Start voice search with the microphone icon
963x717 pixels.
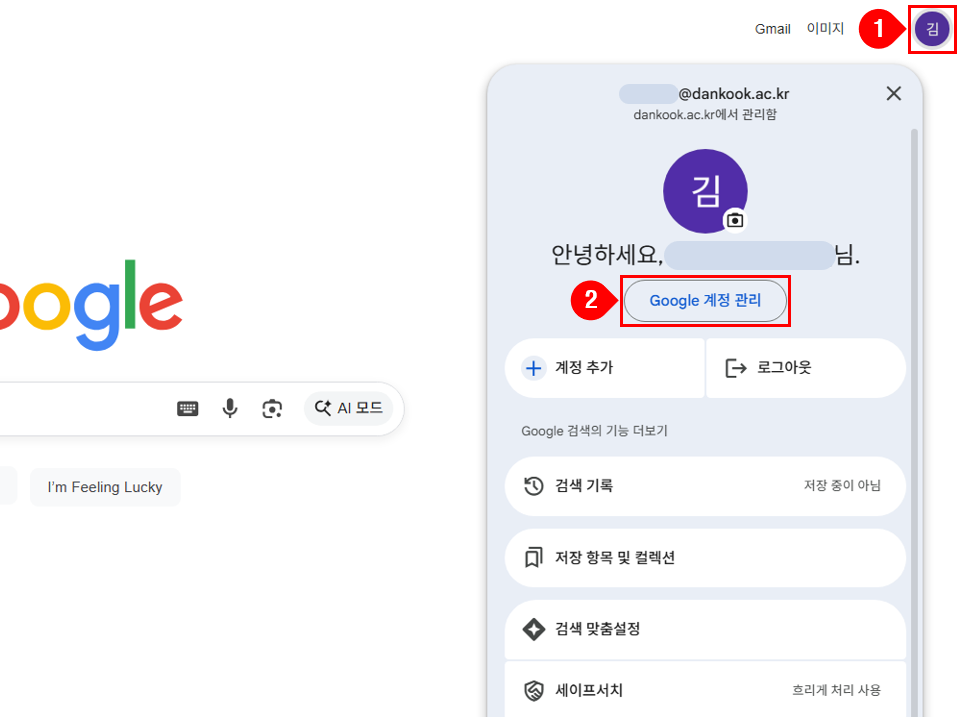[230, 408]
